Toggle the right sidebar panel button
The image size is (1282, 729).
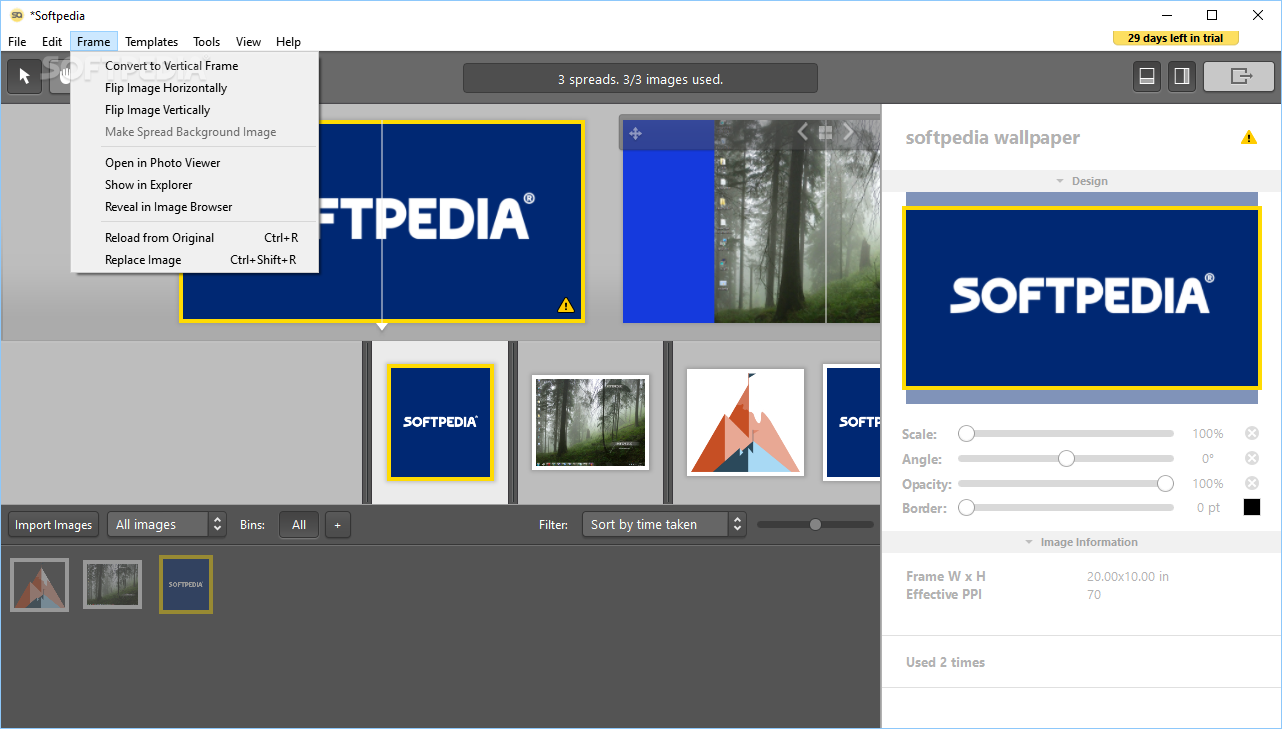(x=1182, y=76)
